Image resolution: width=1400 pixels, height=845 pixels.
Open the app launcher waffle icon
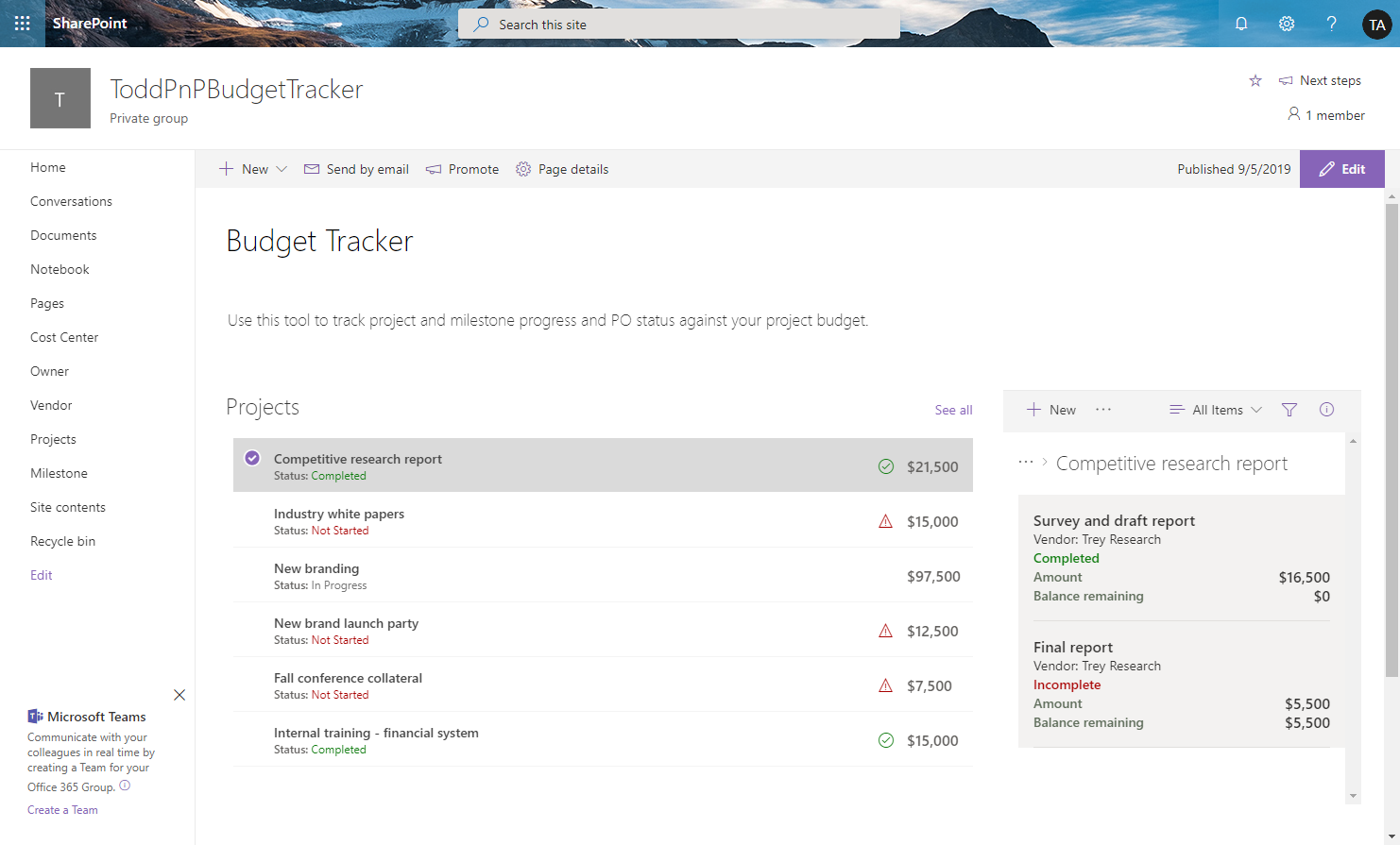[23, 24]
